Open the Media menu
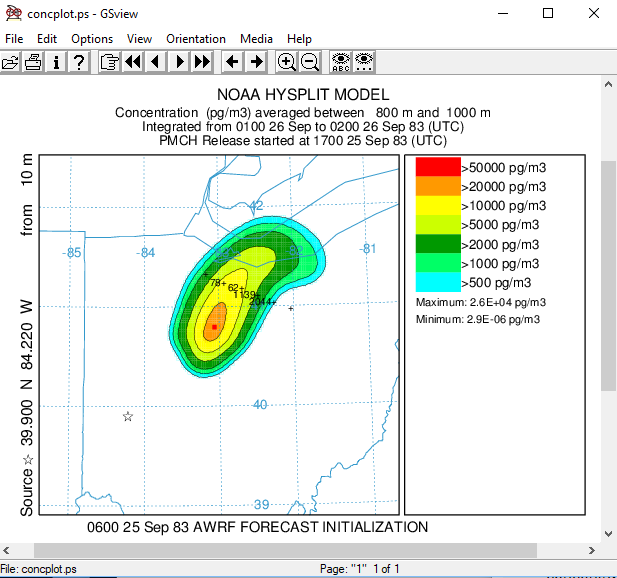The height and width of the screenshot is (578, 617). pyautogui.click(x=256, y=39)
